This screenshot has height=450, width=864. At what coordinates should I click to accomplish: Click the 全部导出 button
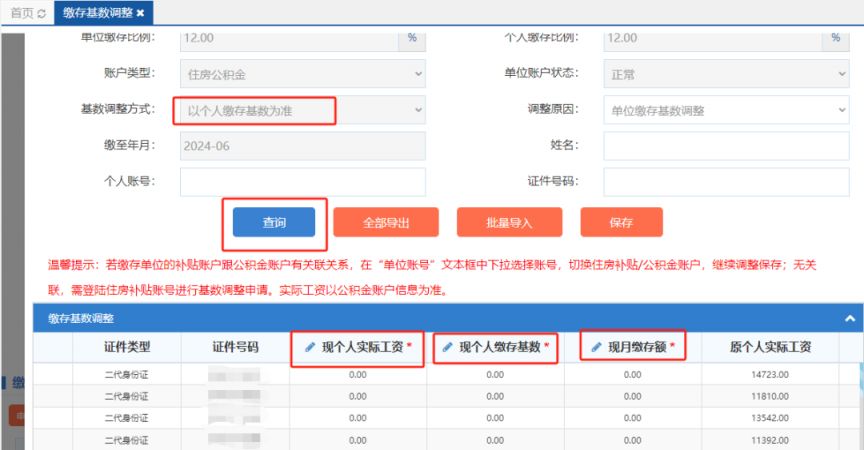click(386, 222)
